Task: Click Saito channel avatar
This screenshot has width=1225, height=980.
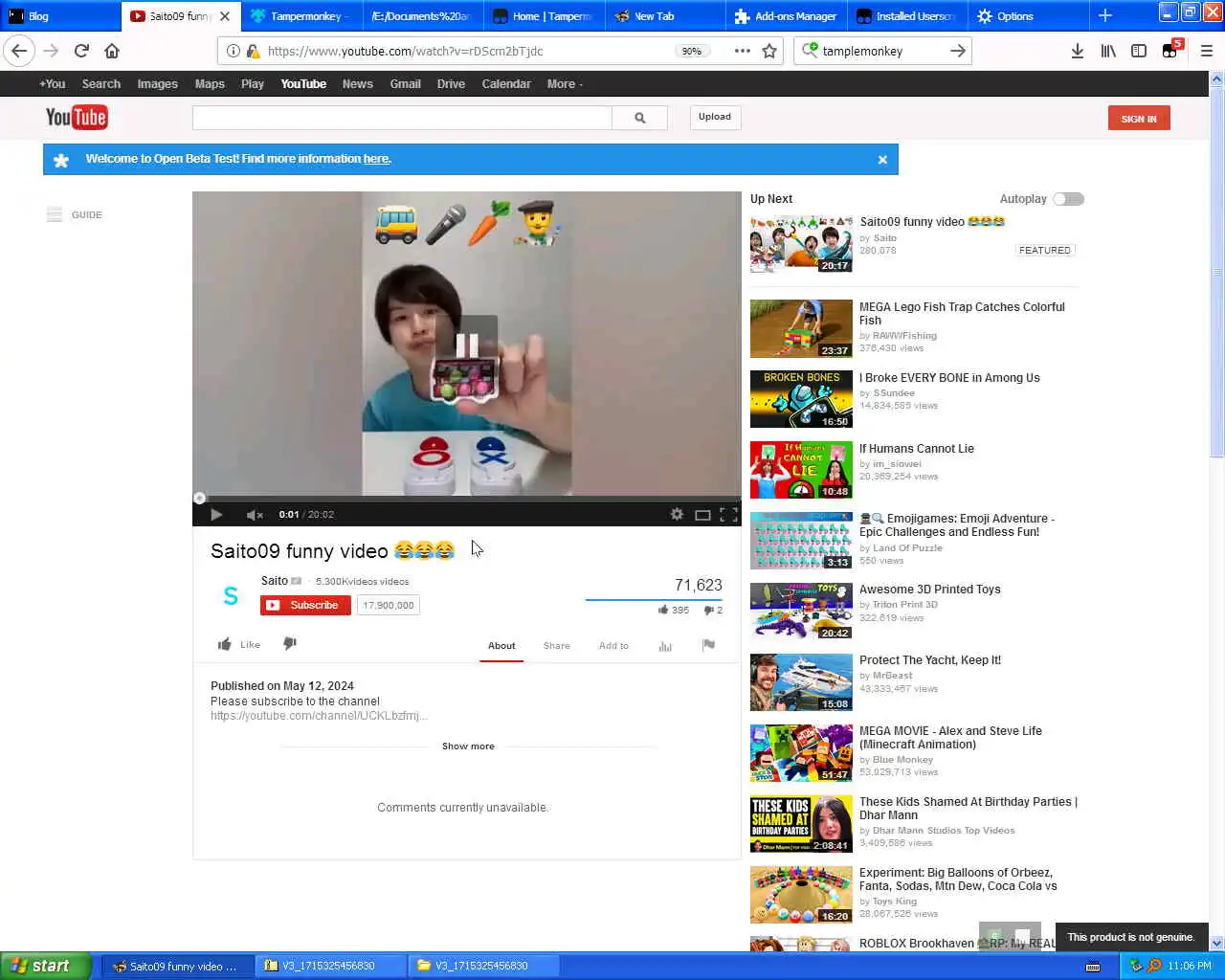Action: coord(231,596)
